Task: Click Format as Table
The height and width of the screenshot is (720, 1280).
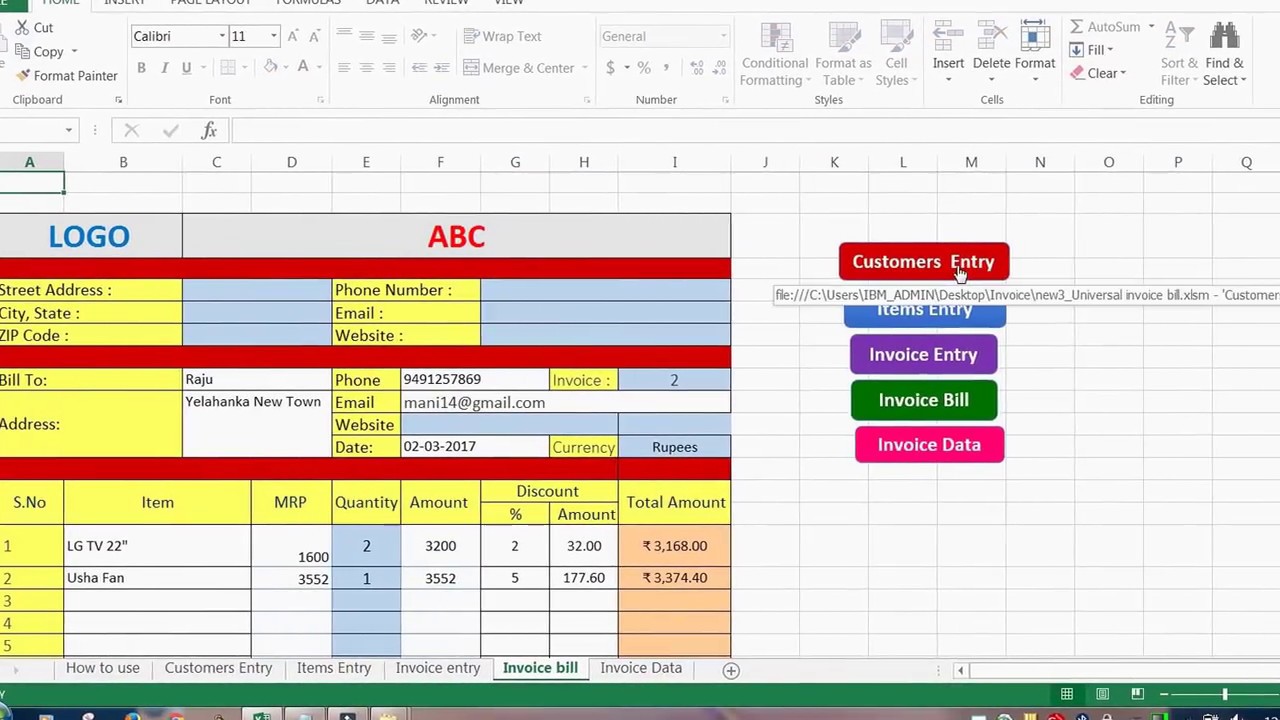Action: 843,55
